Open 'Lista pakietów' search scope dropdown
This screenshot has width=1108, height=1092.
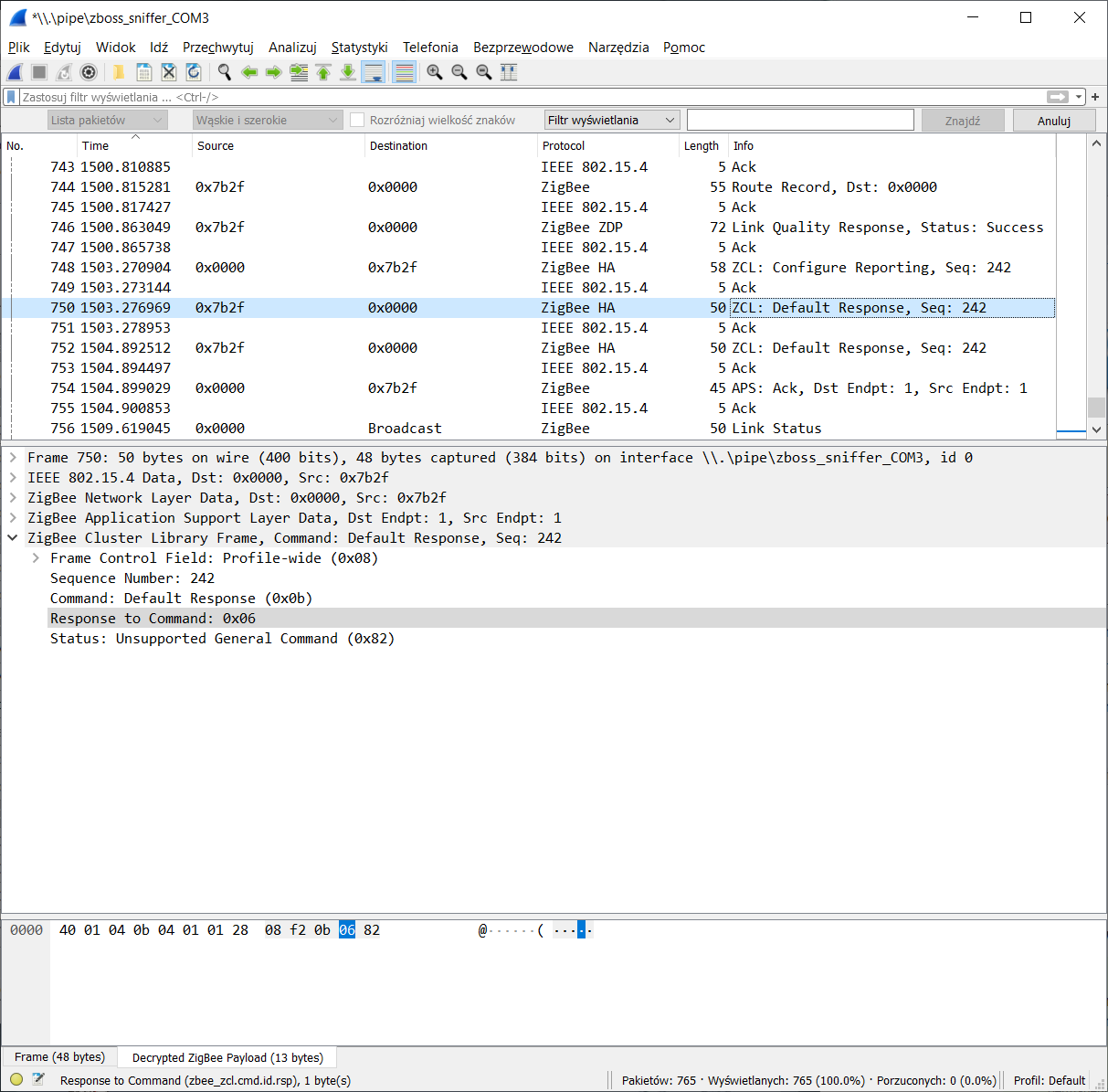click(108, 120)
